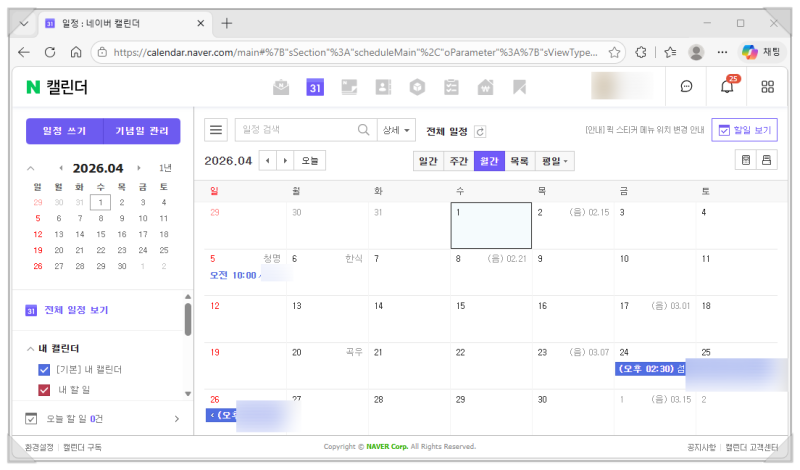
Task: Uncheck 내 할 일 checkbox
Action: [x=44, y=390]
